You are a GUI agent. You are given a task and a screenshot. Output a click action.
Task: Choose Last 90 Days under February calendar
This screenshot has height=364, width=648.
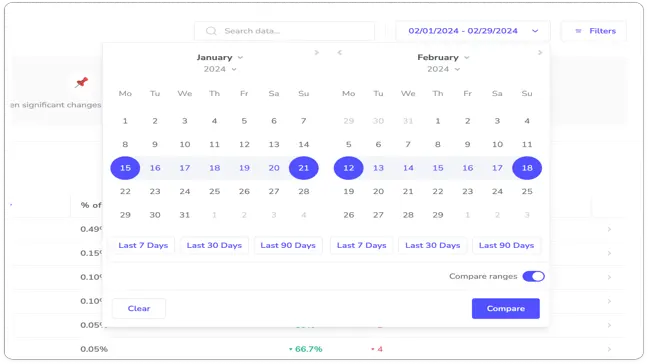pos(506,245)
